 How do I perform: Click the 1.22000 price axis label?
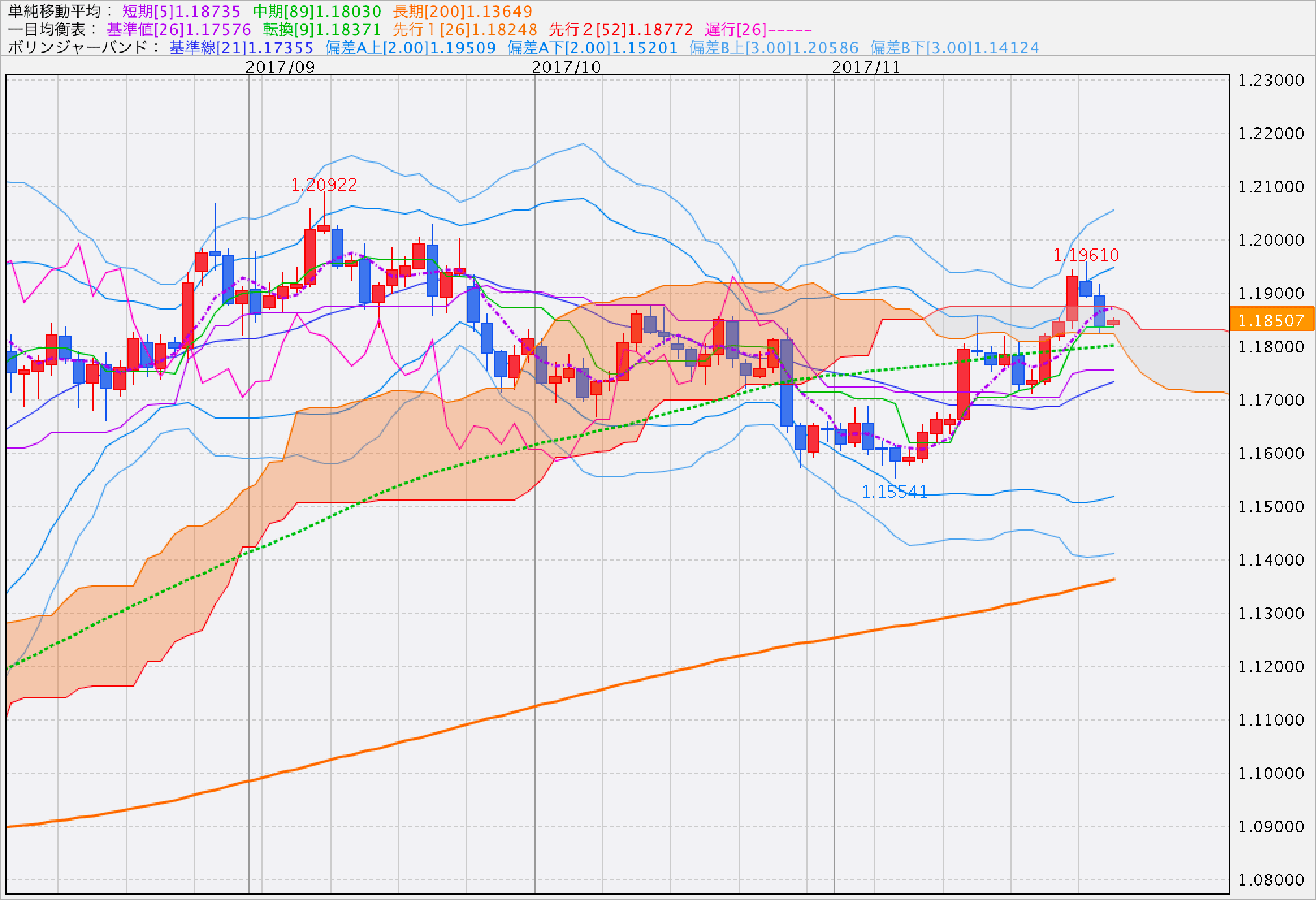coord(1271,134)
